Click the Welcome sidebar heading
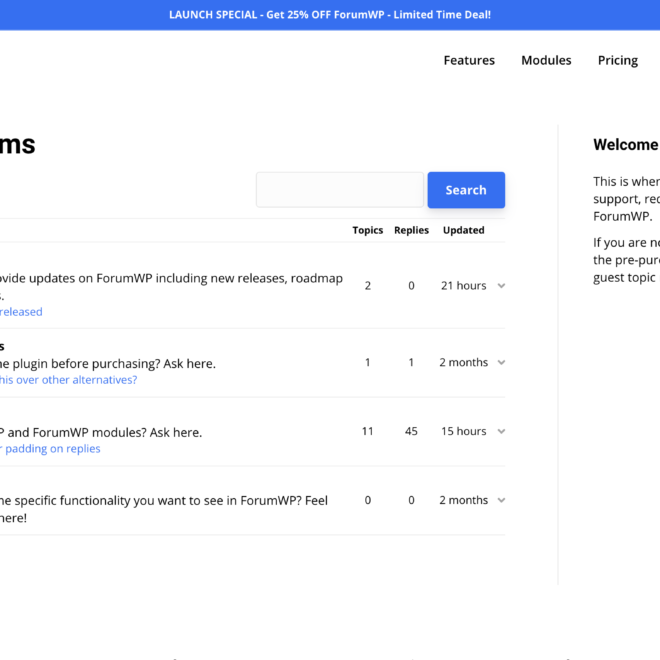This screenshot has height=660, width=660. (x=626, y=145)
